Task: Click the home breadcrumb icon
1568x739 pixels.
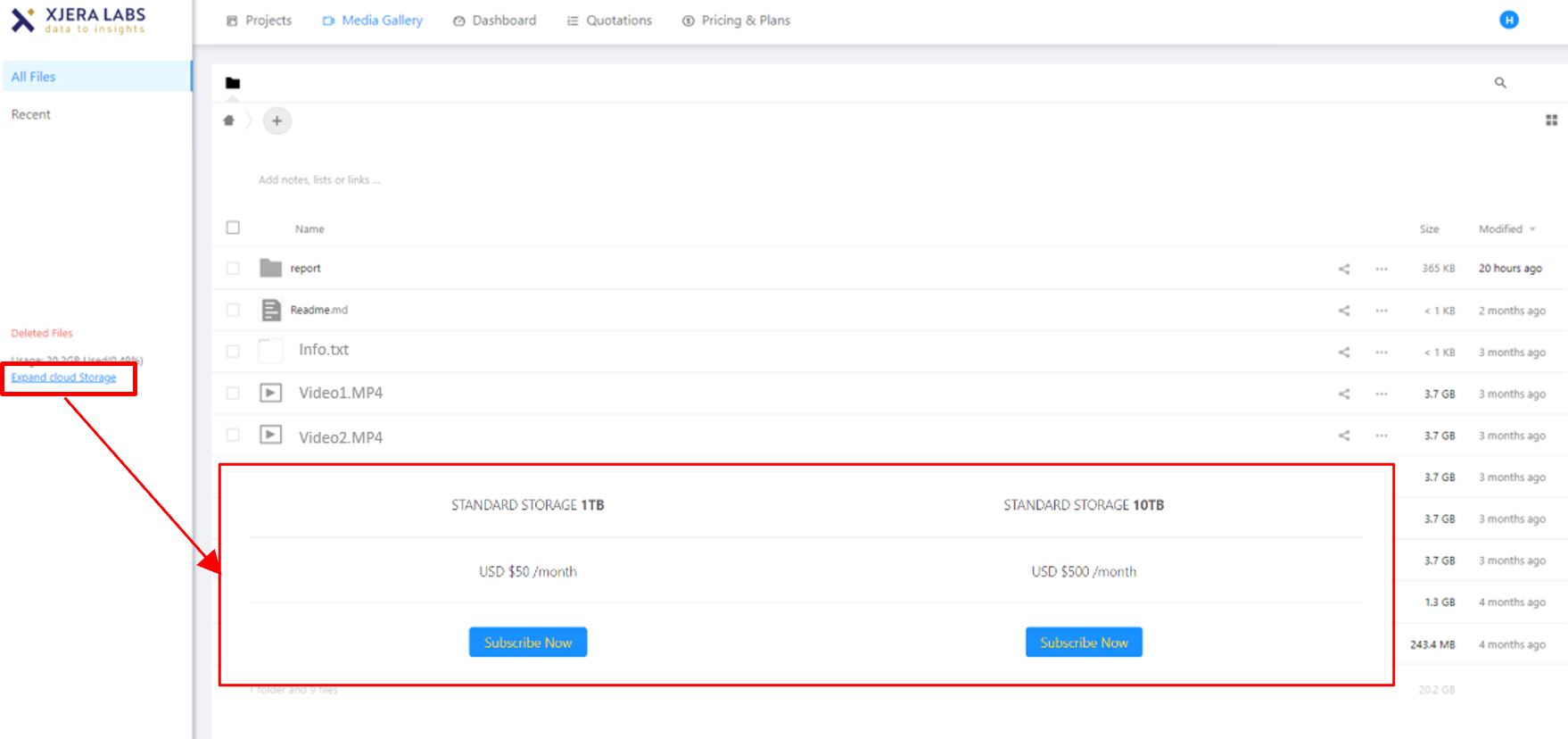Action: pos(229,120)
